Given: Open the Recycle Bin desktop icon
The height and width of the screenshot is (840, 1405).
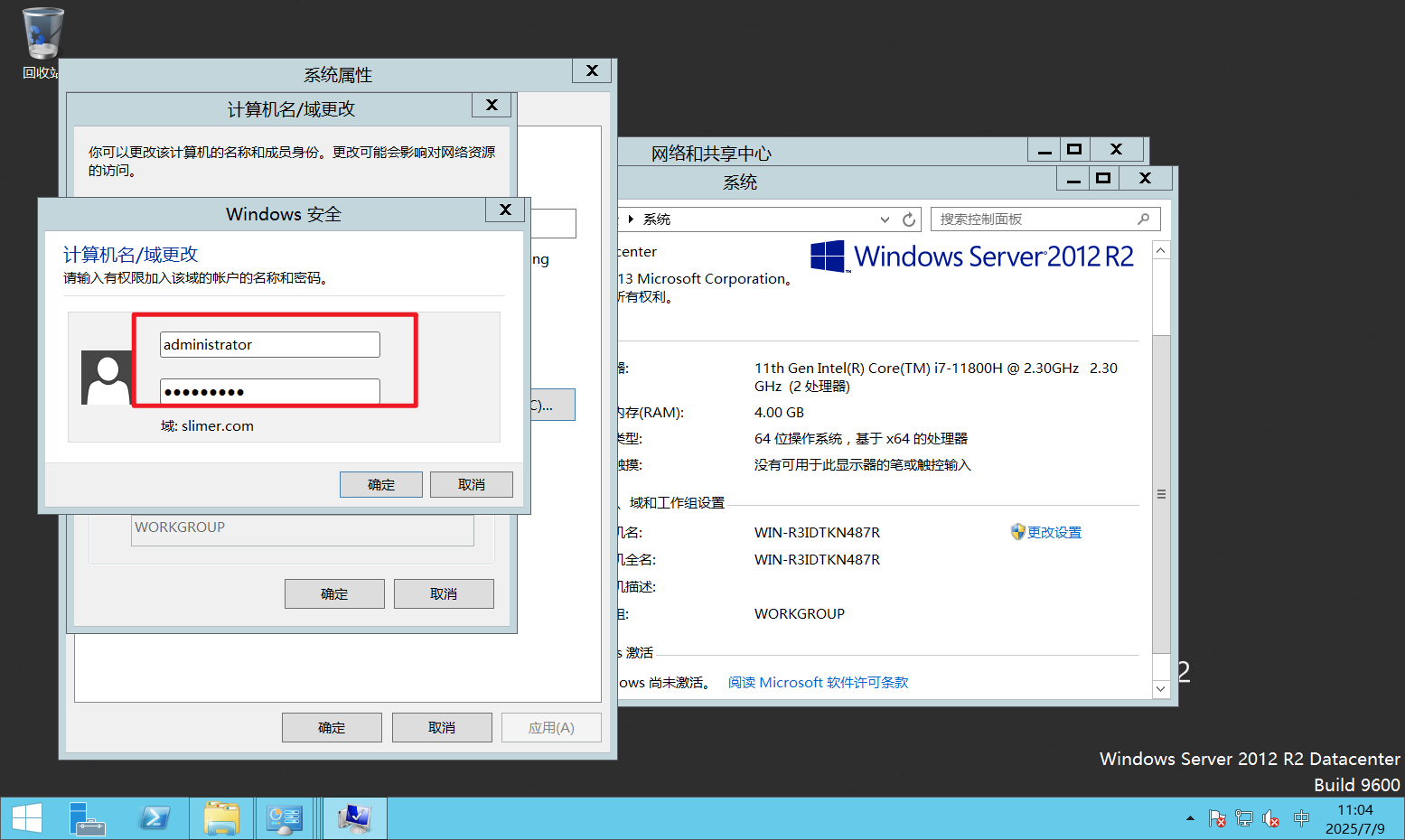Looking at the screenshot, I should point(42,36).
